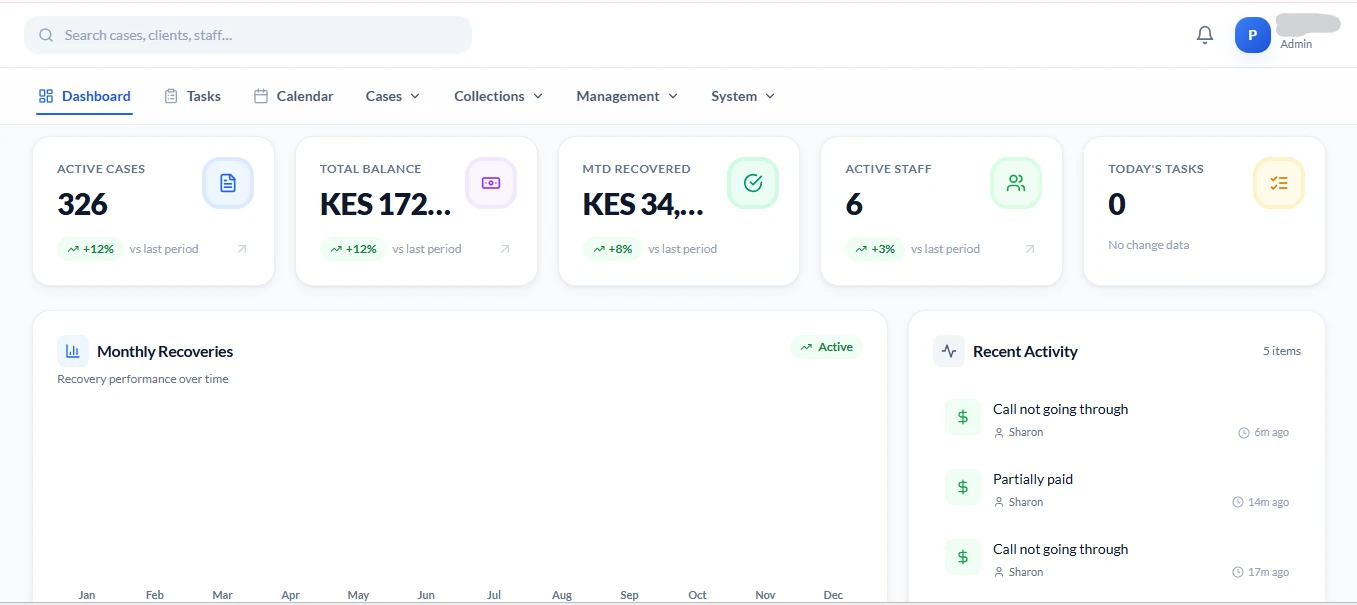Click the Monthly Recoveries heading
The image size is (1357, 605).
[x=165, y=351]
